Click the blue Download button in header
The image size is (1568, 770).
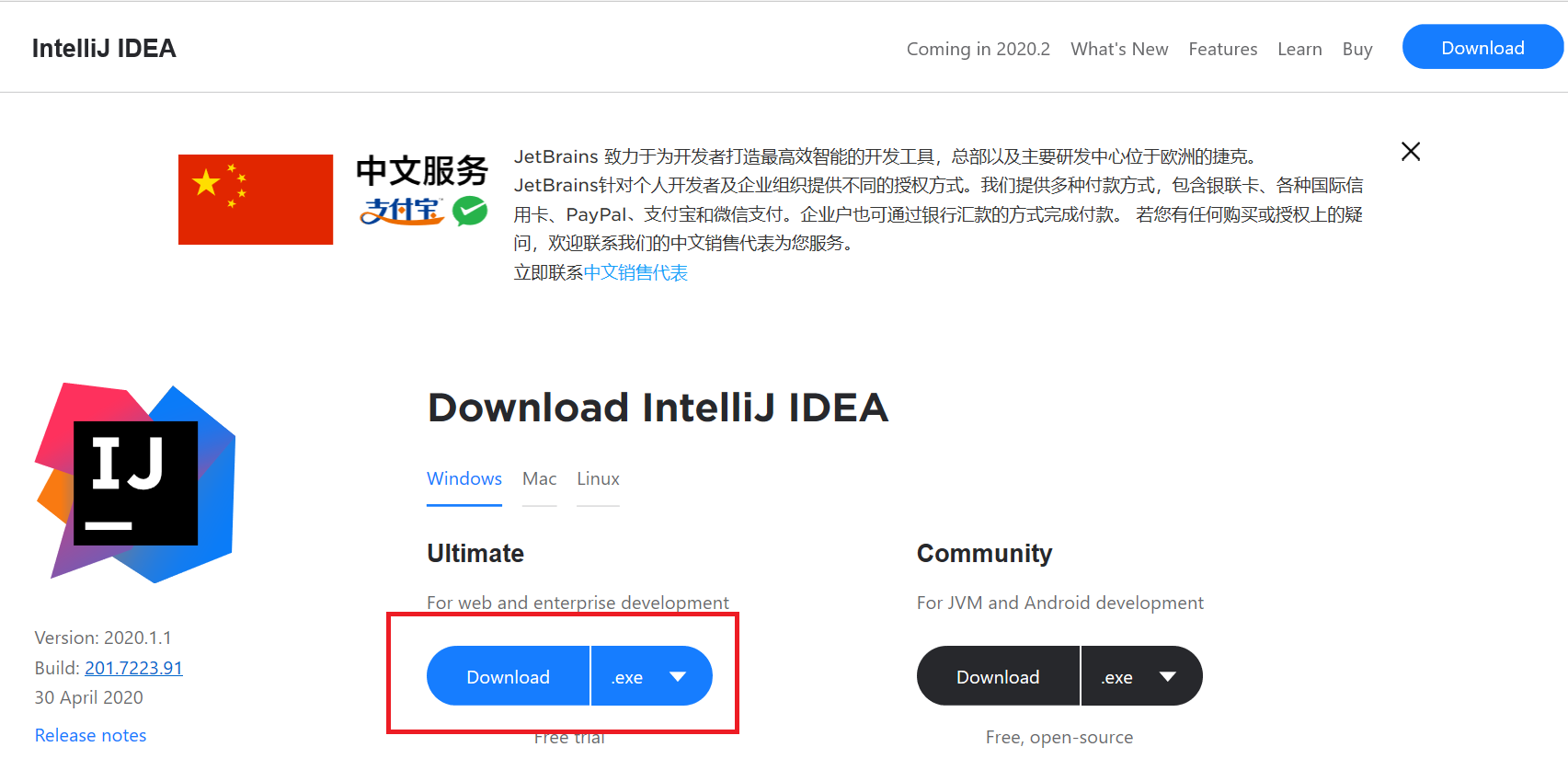click(x=1482, y=47)
